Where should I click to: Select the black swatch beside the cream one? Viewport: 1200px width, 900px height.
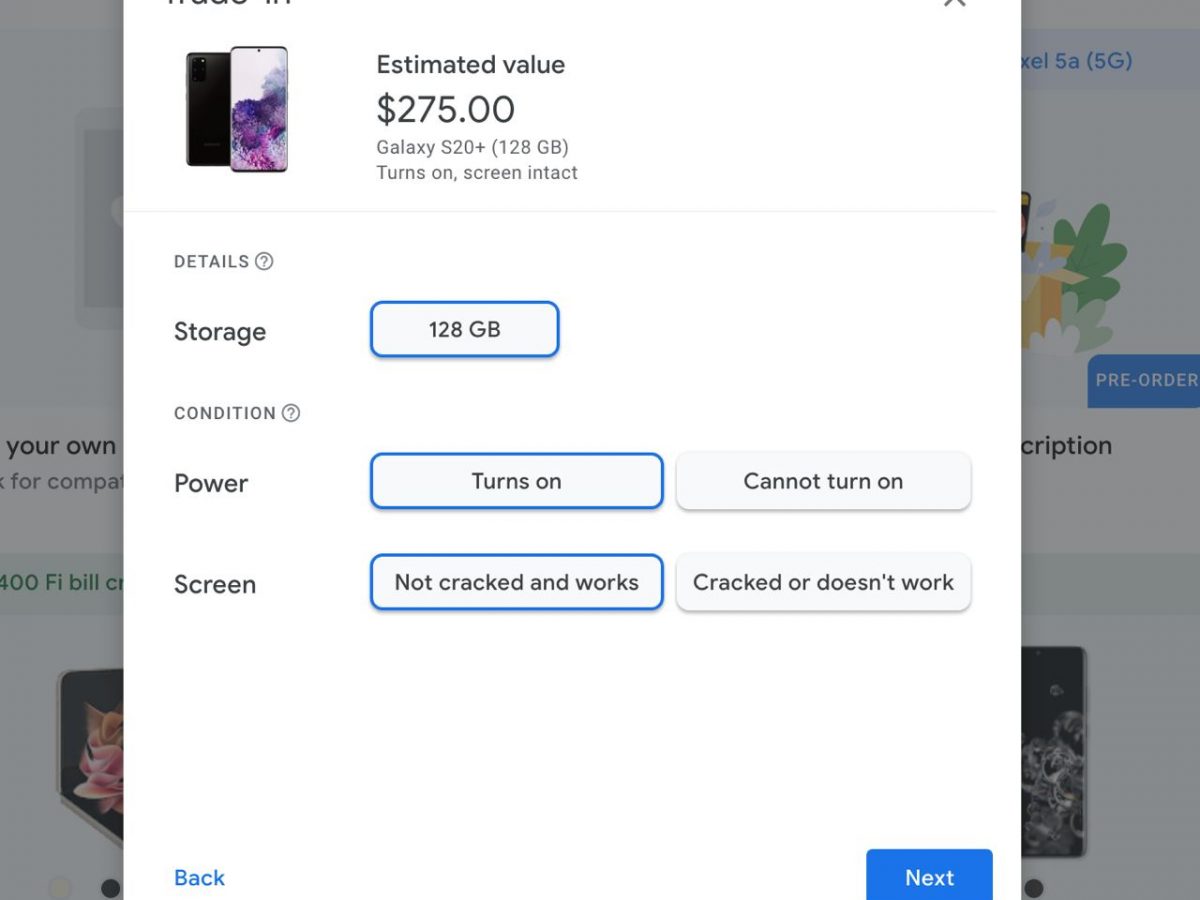tap(110, 887)
